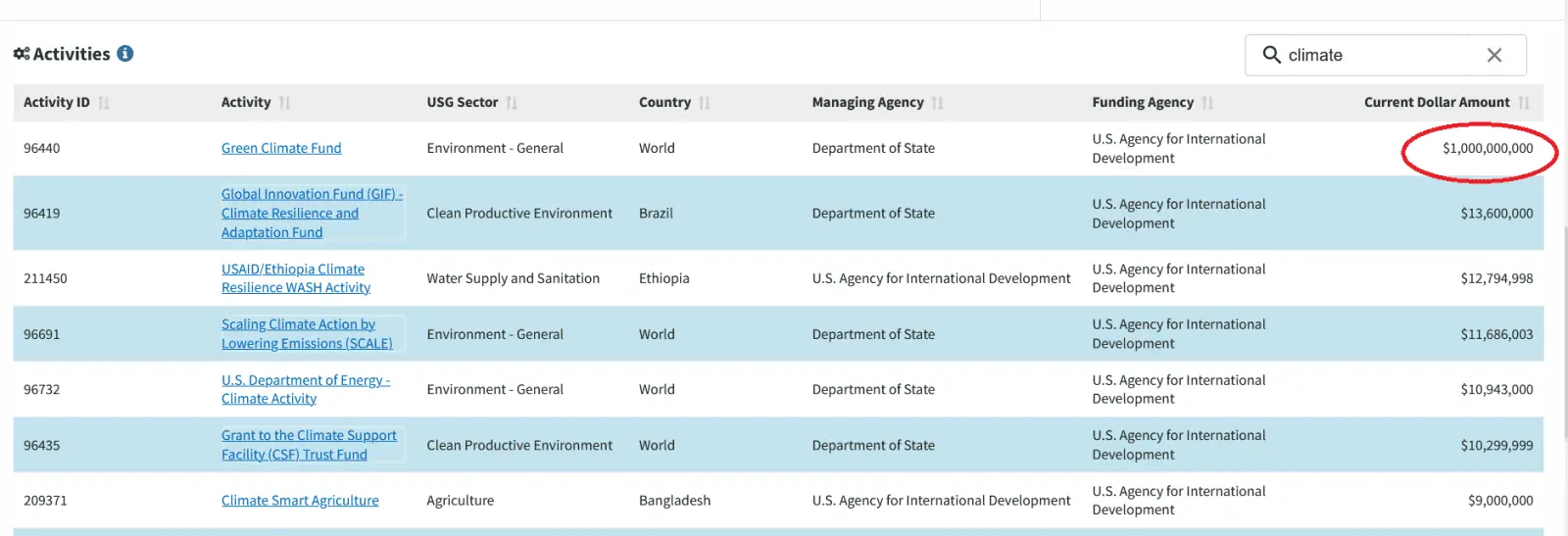Open Grant to Climate Support Facility link
Screen dimensions: 1568x536
[x=308, y=445]
